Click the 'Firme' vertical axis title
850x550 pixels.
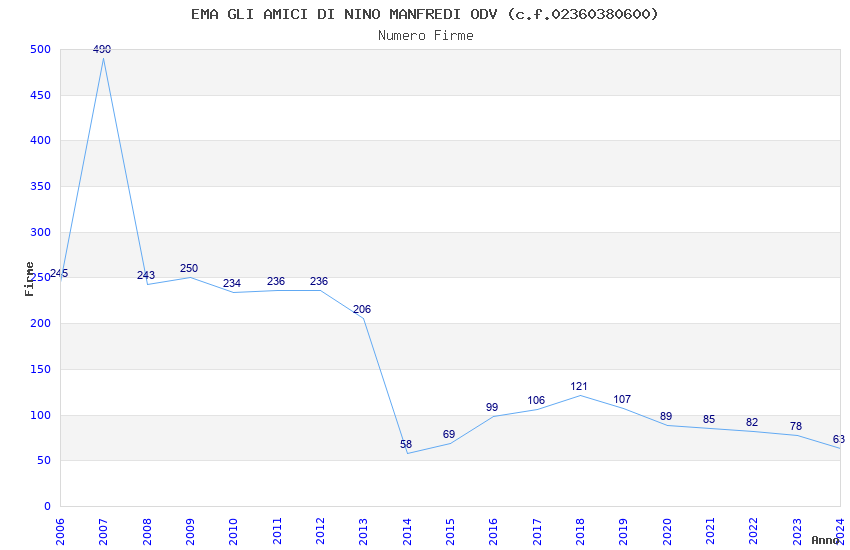[x=29, y=279]
